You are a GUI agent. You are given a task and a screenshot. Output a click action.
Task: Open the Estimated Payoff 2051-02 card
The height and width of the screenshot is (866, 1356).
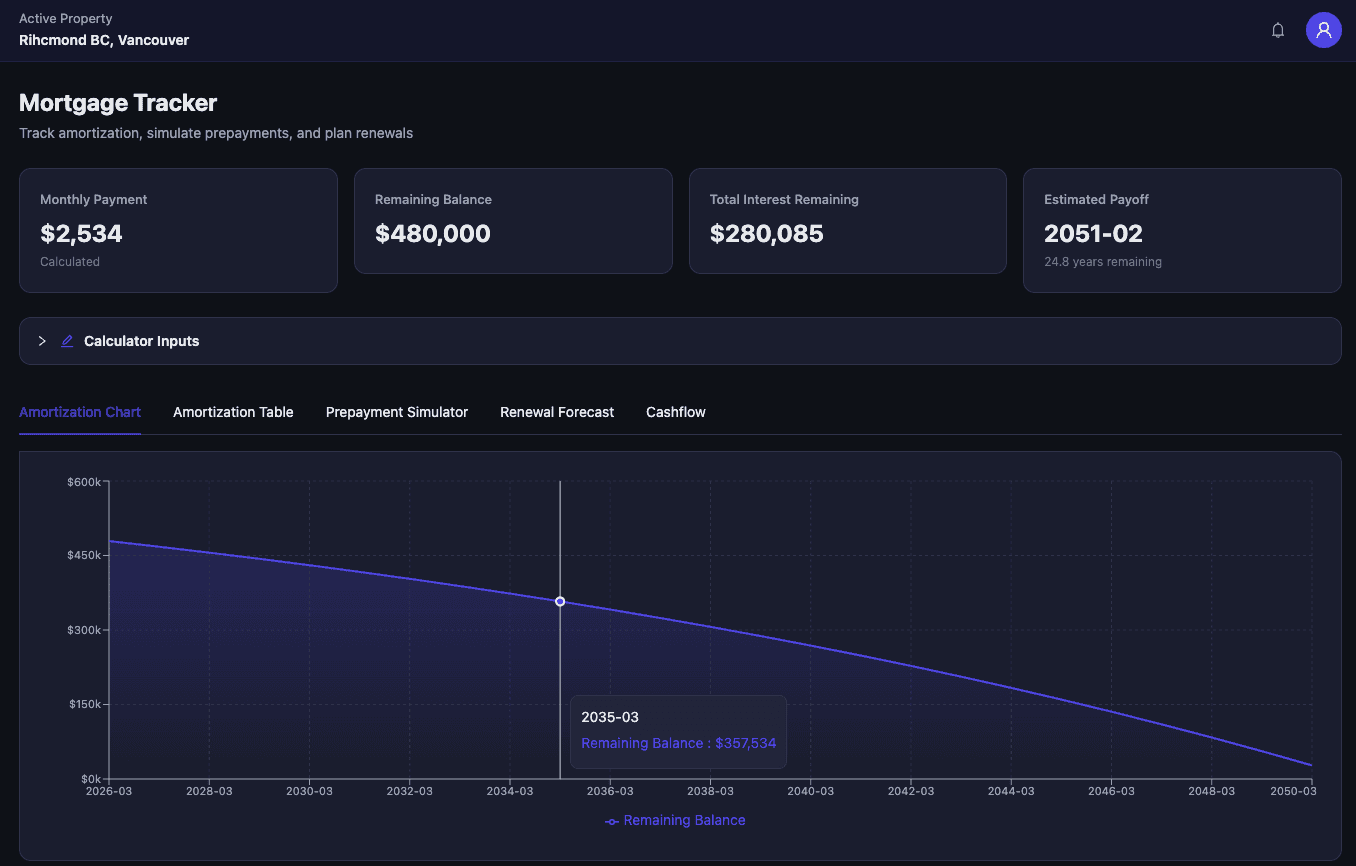[x=1181, y=230]
